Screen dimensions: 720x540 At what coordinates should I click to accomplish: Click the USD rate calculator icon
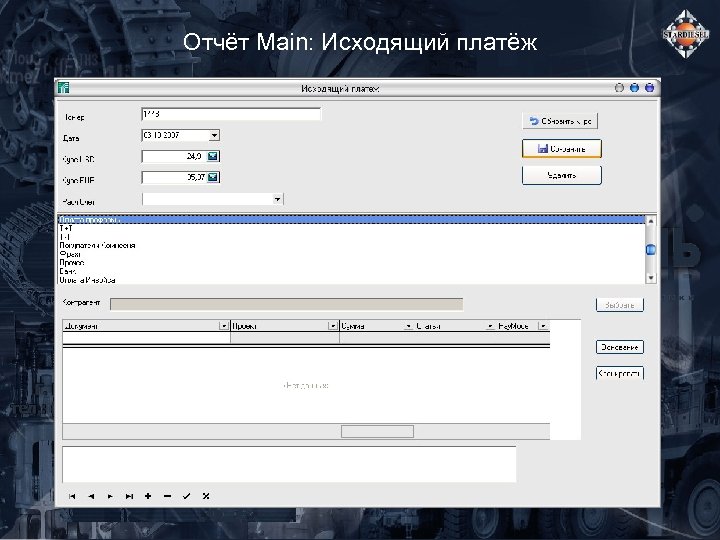[213, 156]
